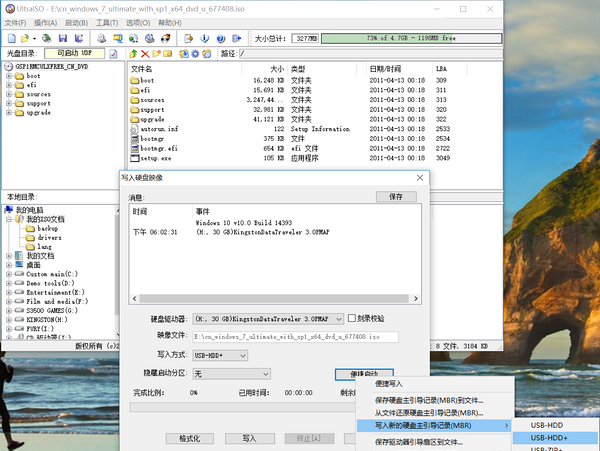
Task: Choose 从文件还原硬盘主引导记录(MBR) menu entry
Action: click(x=435, y=413)
